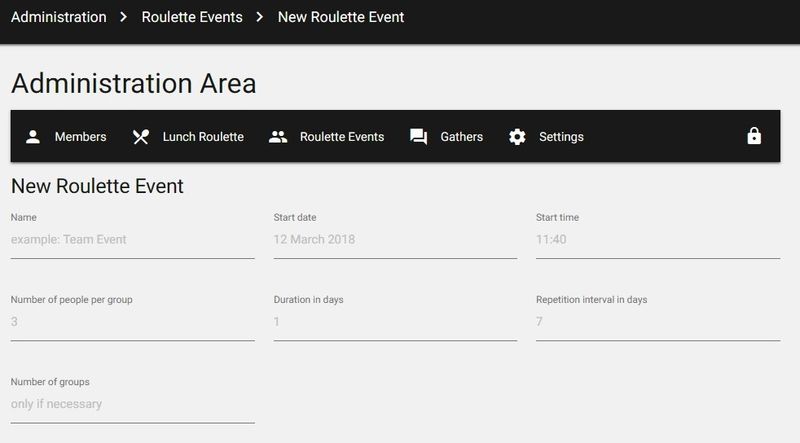This screenshot has width=800, height=443.
Task: Go to the Gathers menu label
Action: point(462,137)
